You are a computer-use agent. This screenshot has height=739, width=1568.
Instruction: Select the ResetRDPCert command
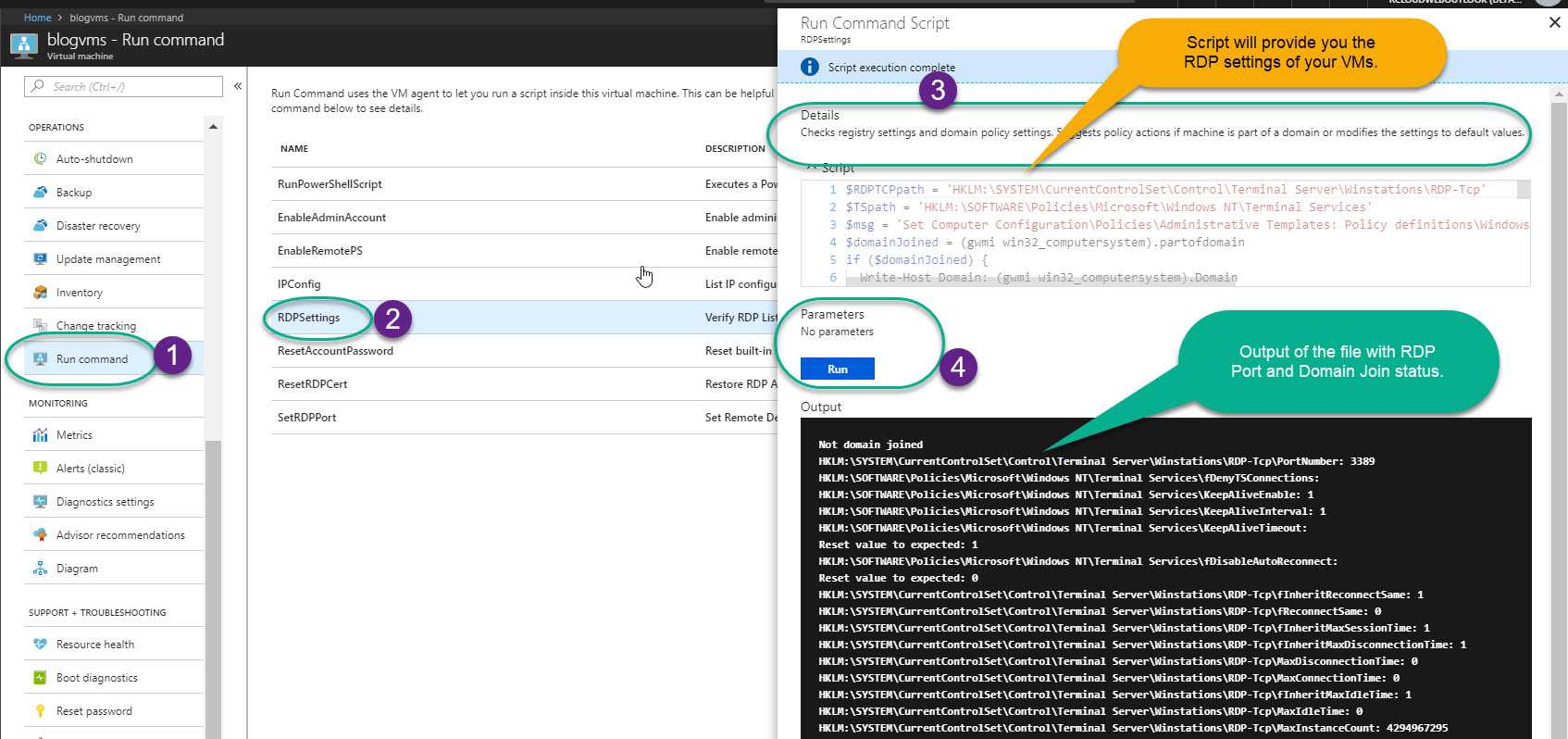point(312,384)
